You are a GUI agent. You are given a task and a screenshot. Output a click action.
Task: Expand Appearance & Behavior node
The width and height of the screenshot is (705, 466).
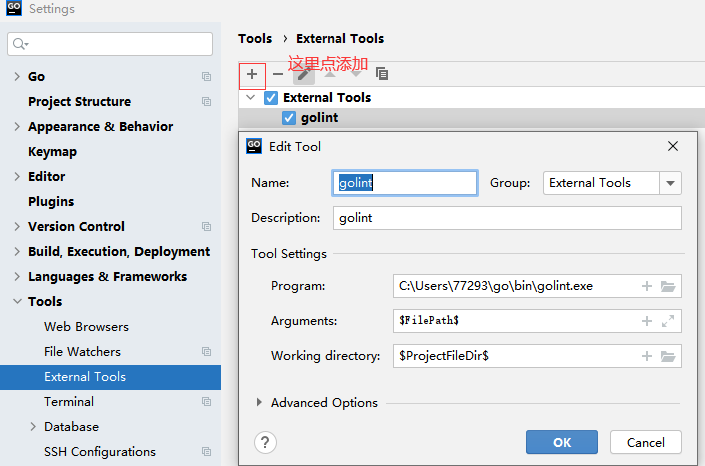[17, 126]
